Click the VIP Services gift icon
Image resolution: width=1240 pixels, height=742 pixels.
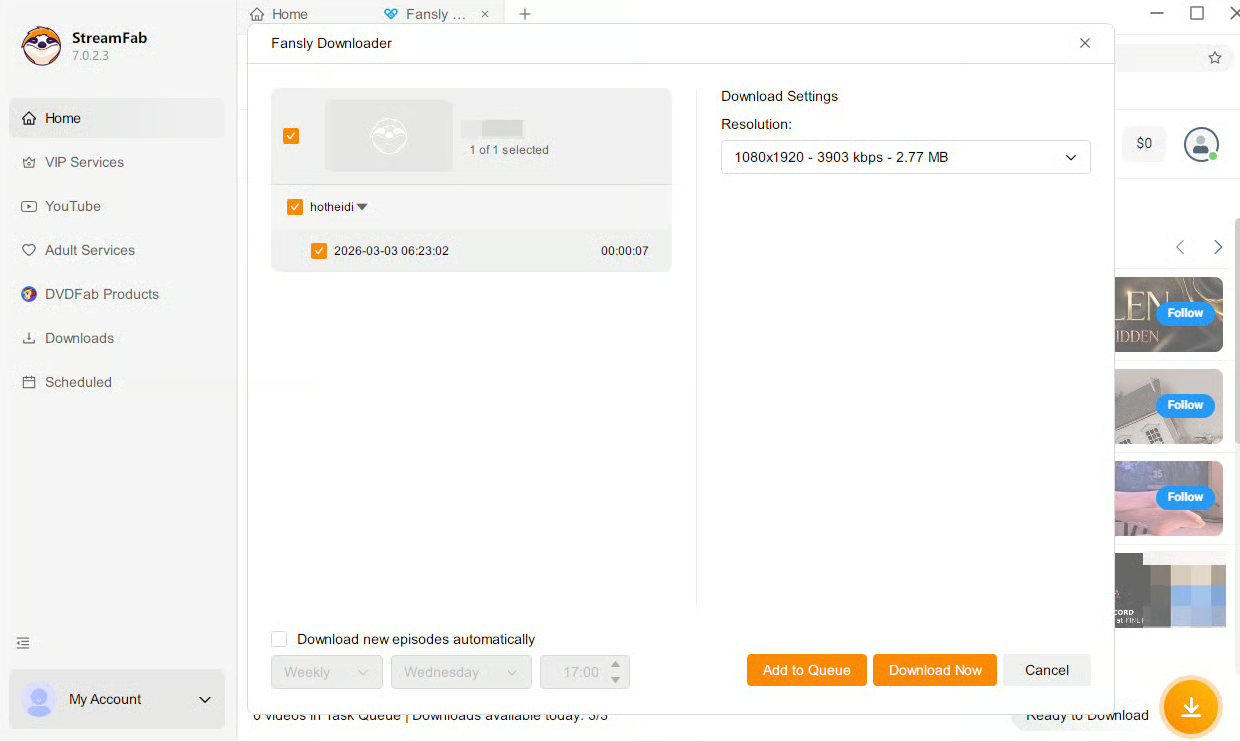(29, 162)
